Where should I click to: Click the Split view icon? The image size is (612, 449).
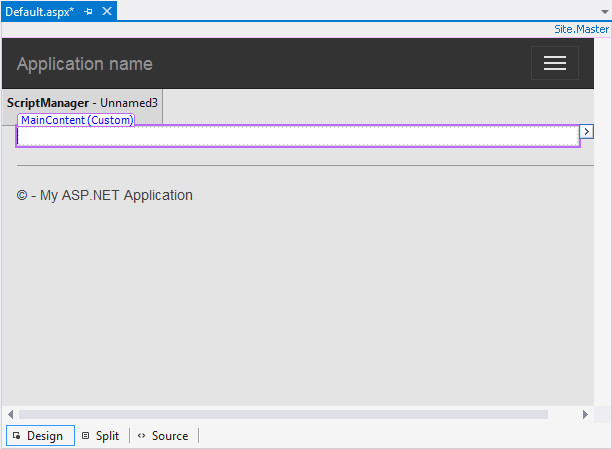85,436
